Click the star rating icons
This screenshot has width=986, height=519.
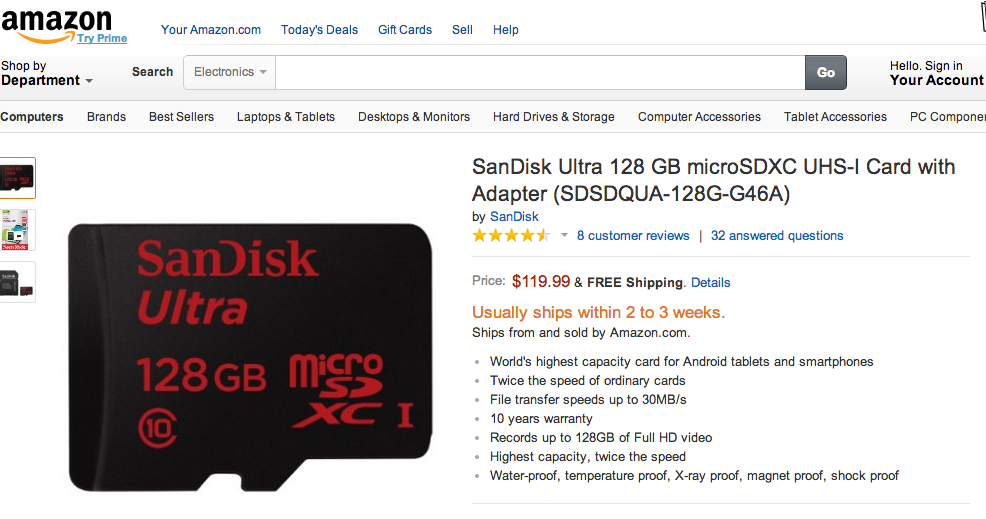[511, 236]
